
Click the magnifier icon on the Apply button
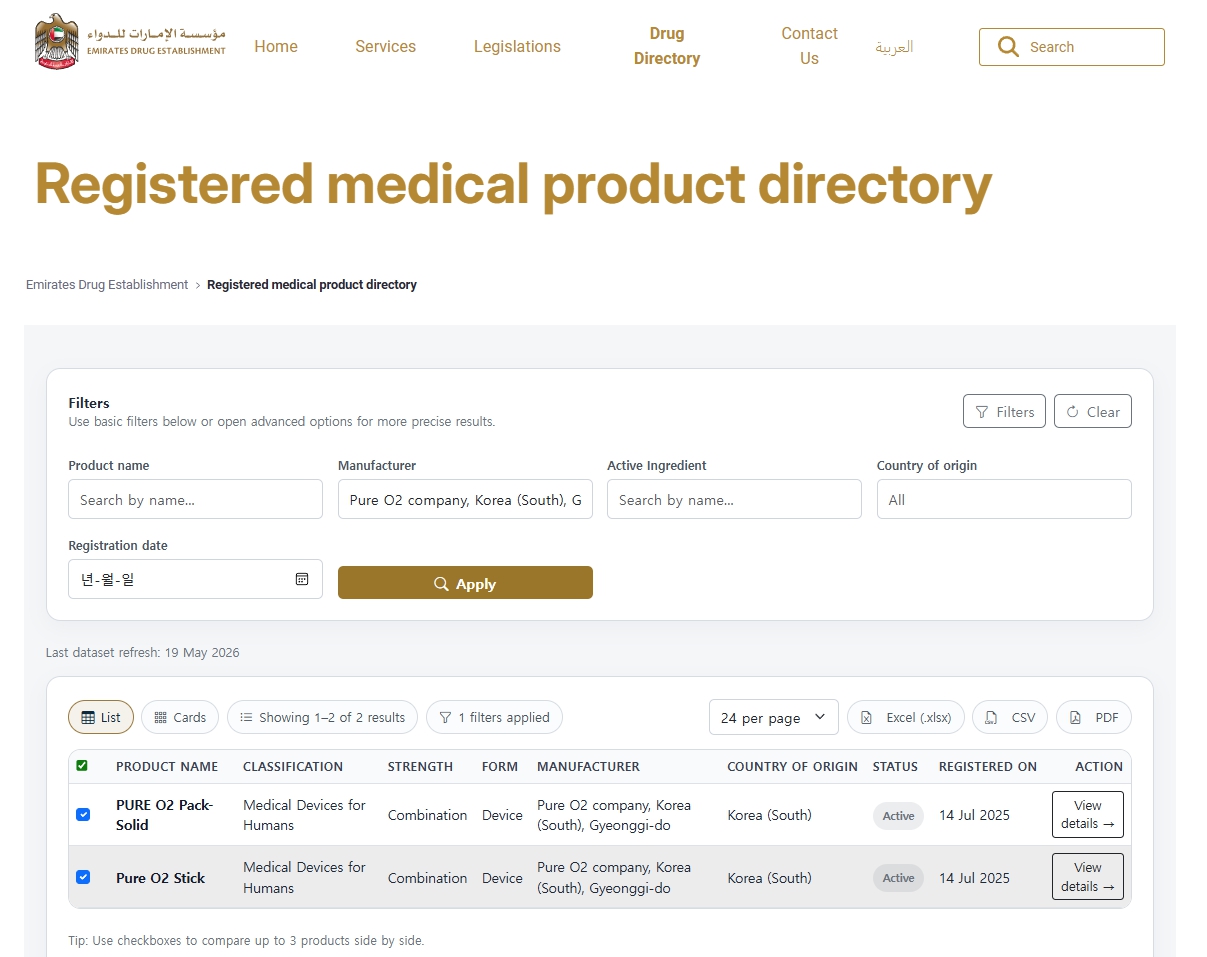pyautogui.click(x=441, y=584)
